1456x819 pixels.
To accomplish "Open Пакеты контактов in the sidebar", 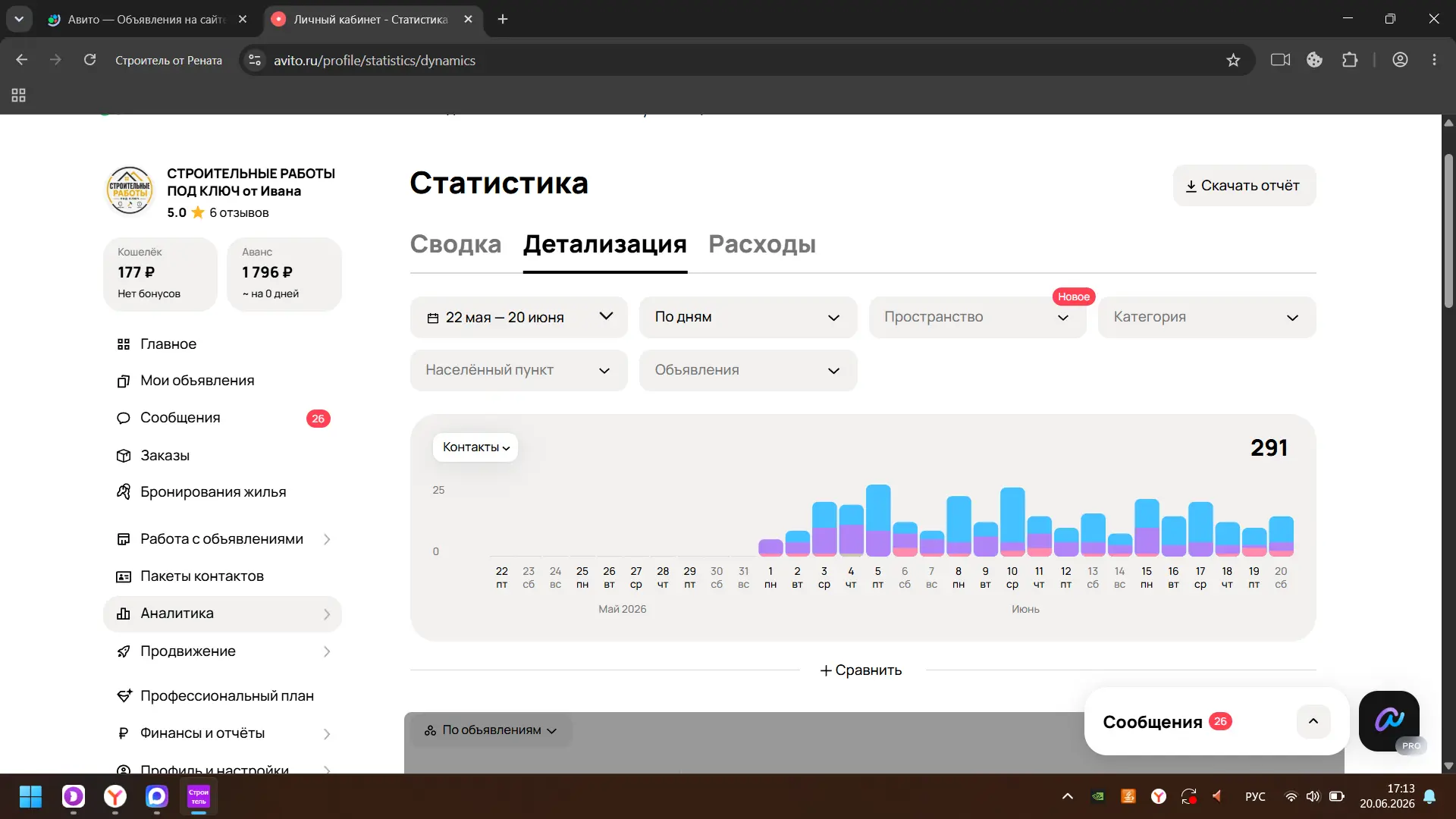I will point(202,576).
